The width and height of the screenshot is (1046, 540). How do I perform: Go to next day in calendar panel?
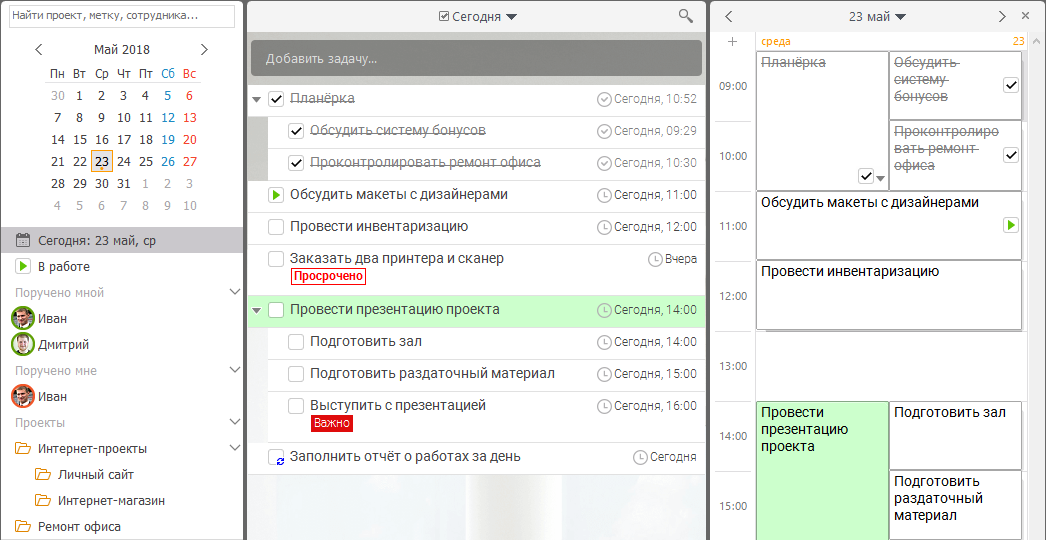pyautogui.click(x=1002, y=17)
